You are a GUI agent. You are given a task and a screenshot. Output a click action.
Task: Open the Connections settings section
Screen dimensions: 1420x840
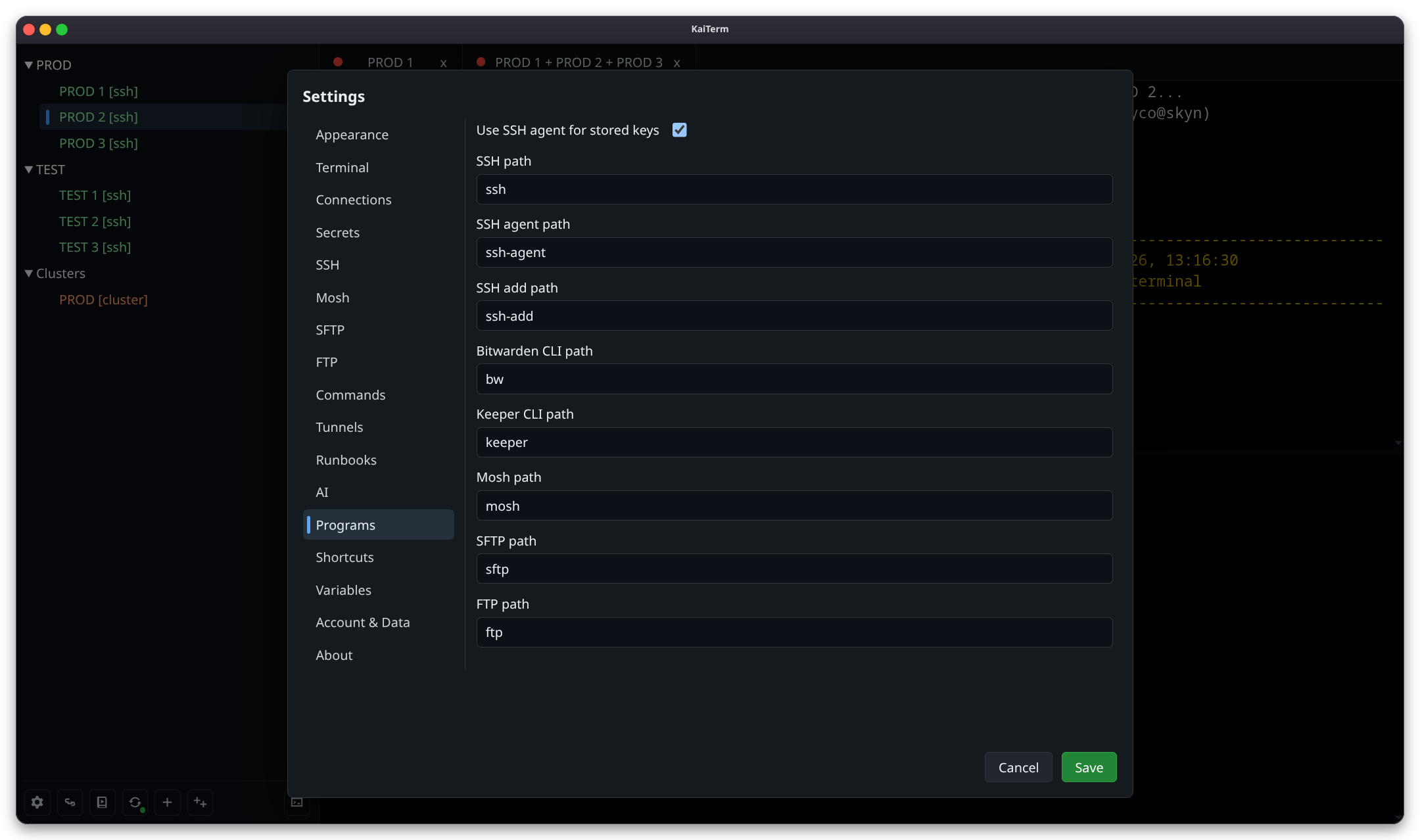pos(379,200)
